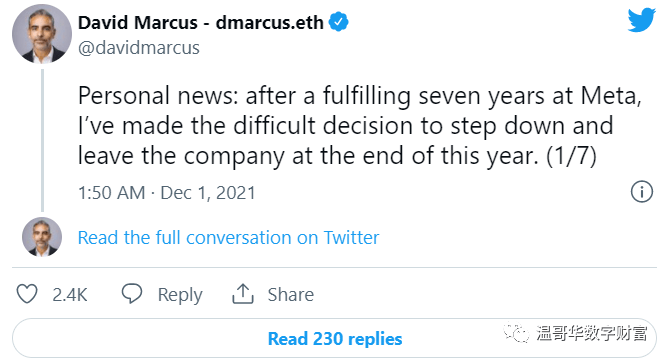Click the 1:50 AM · Dec 1, 2021 timestamp
The height and width of the screenshot is (362, 669).
pyautogui.click(x=166, y=193)
